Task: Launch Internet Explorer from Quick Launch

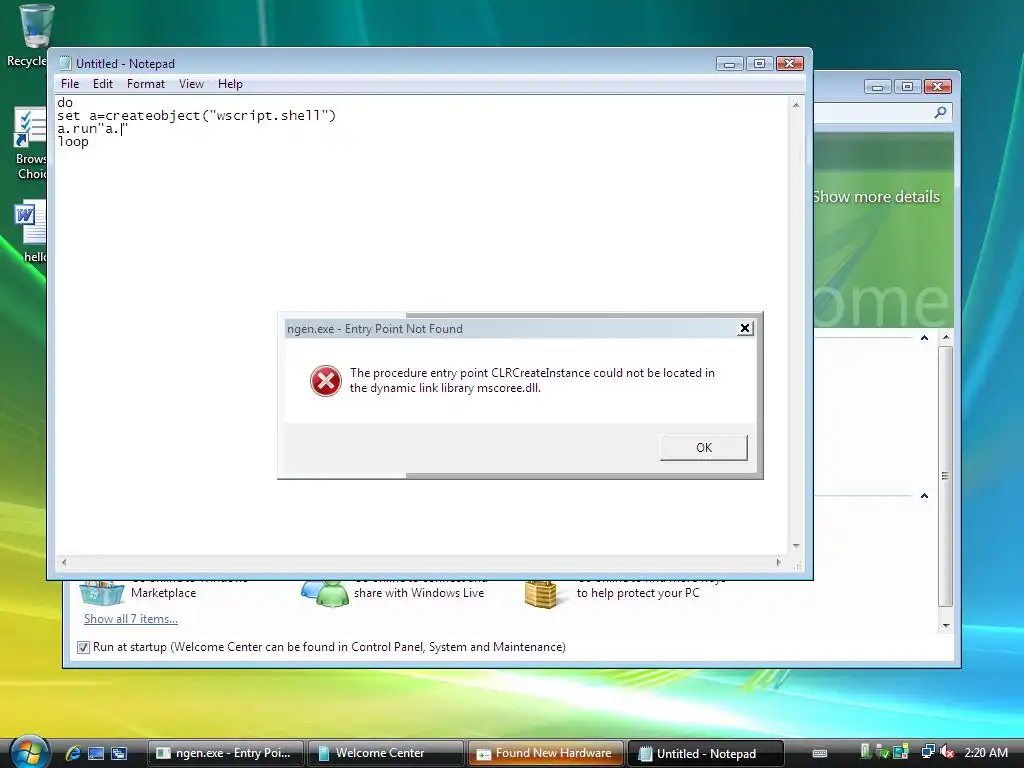Action: 73,753
